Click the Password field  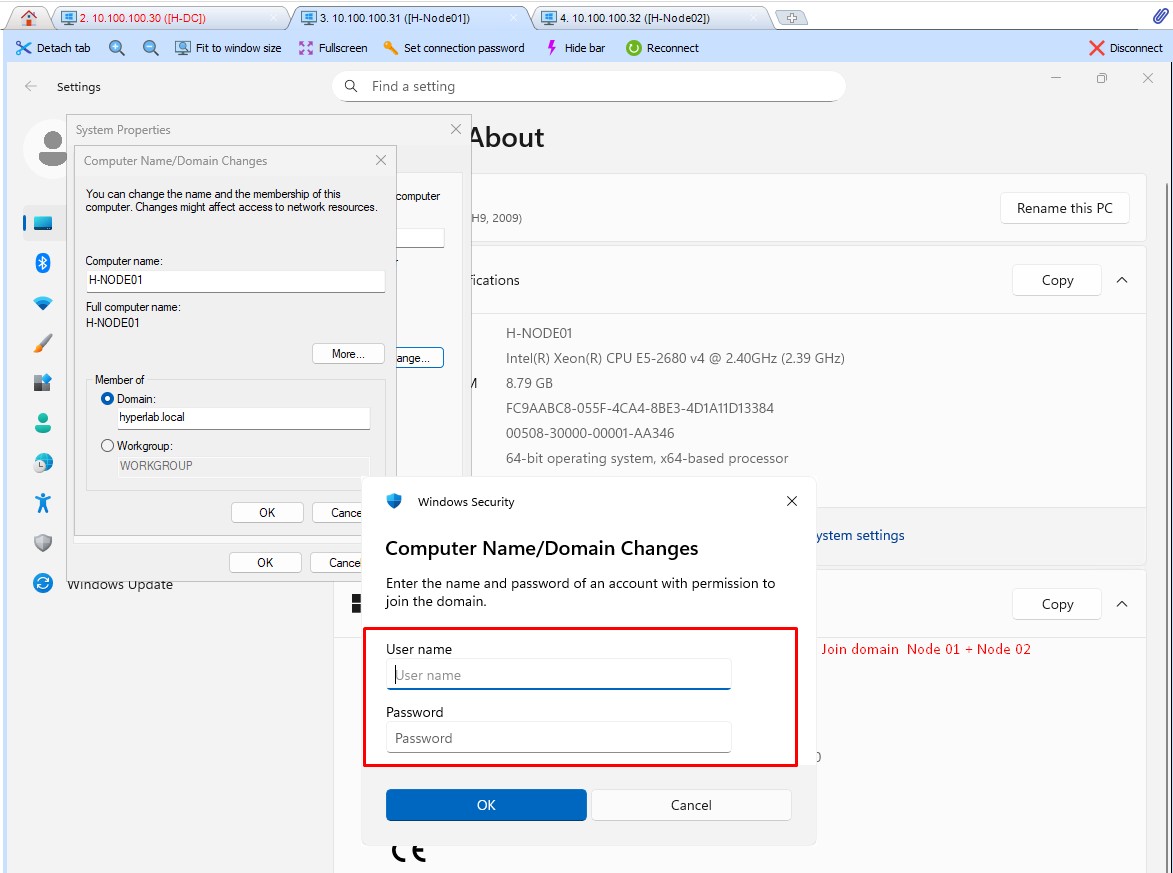[559, 738]
